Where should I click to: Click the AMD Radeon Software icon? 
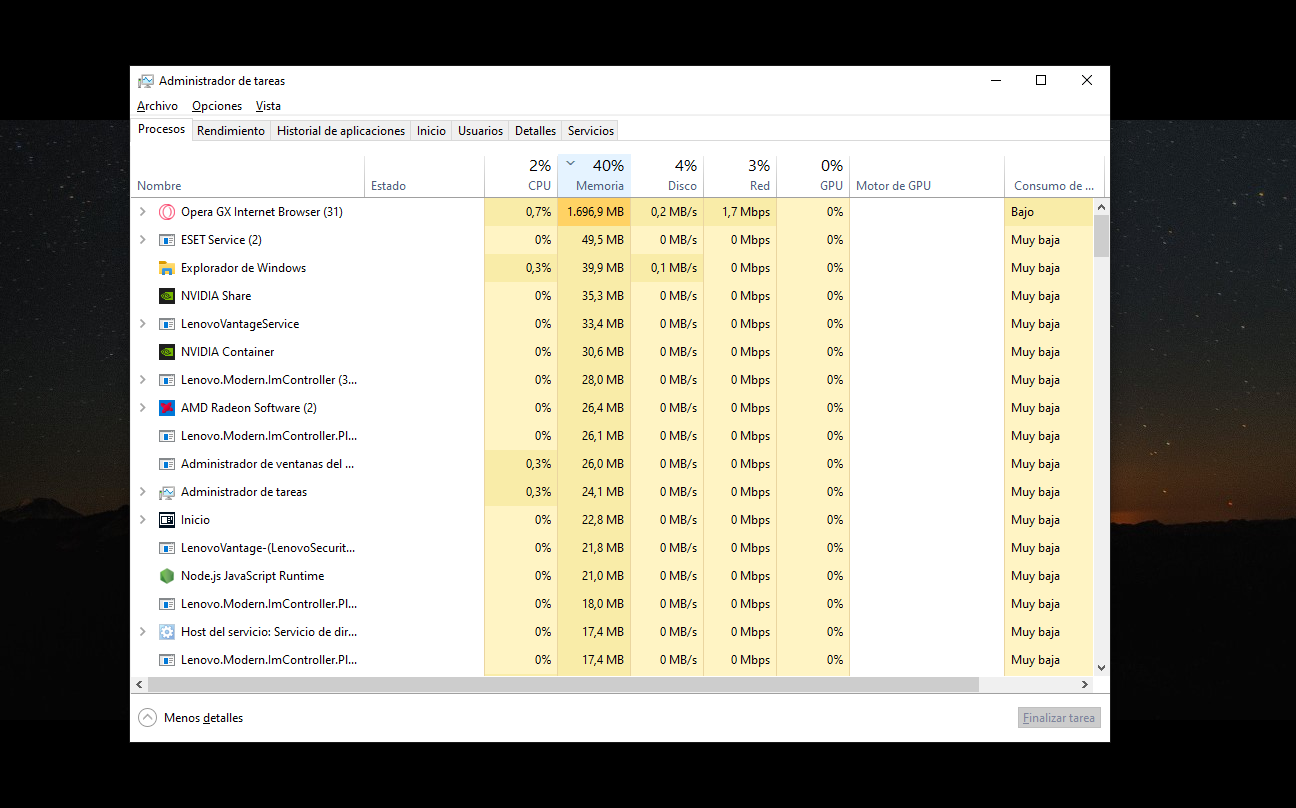pyautogui.click(x=167, y=408)
